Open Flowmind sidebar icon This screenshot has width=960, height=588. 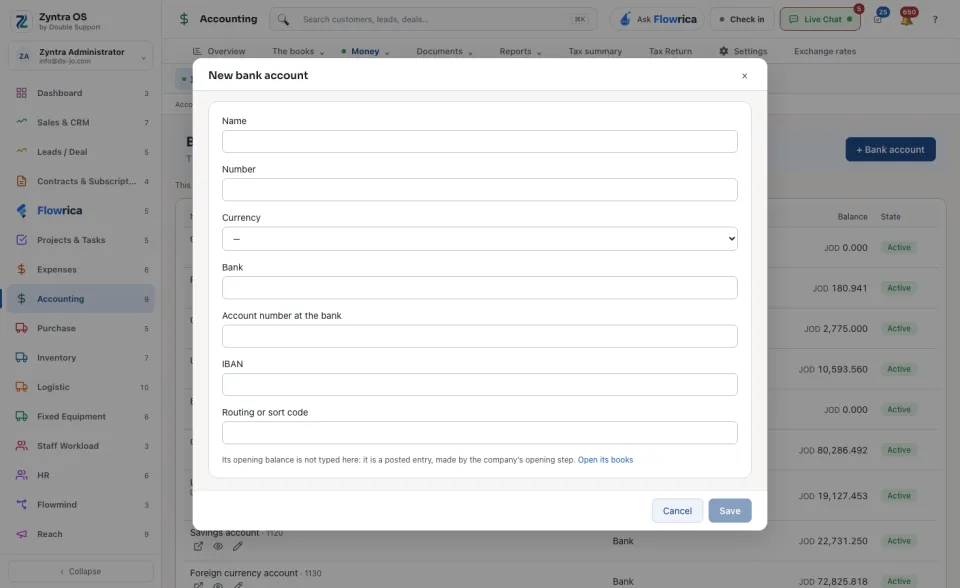tap(21, 505)
